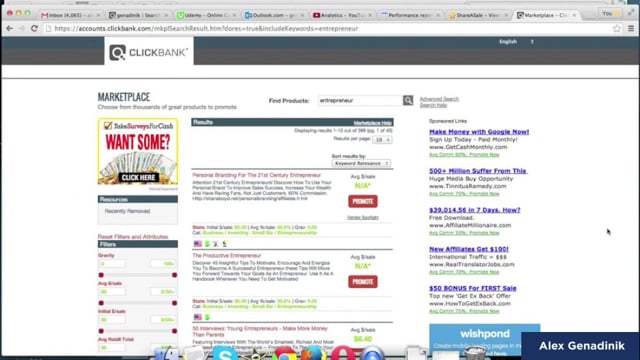640x360 pixels.
Task: Switch to the YouTube Analytics tab
Action: point(341,15)
